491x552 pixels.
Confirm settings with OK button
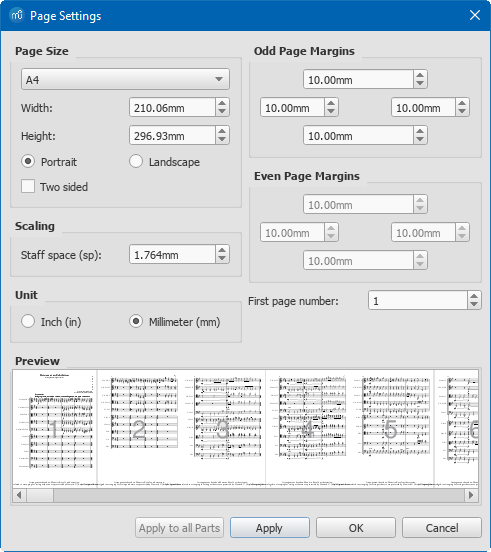pyautogui.click(x=356, y=528)
